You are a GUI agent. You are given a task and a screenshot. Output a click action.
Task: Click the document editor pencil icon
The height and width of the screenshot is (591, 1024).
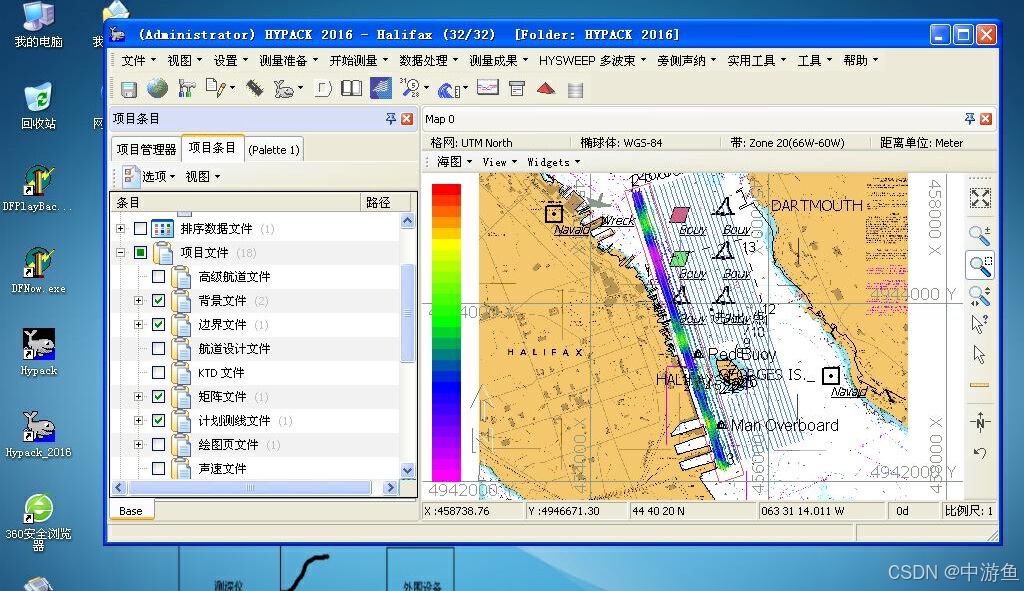(216, 88)
